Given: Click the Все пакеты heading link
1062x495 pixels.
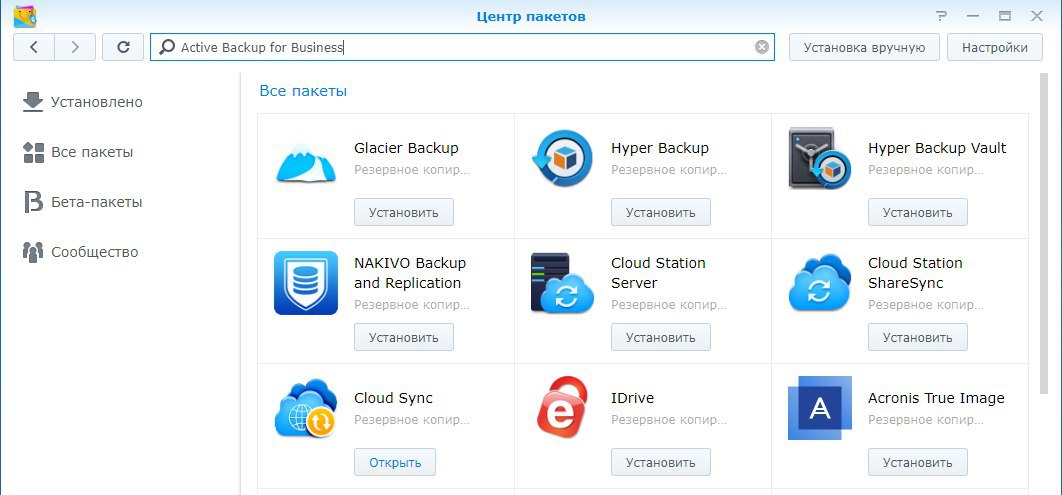Looking at the screenshot, I should (x=303, y=91).
